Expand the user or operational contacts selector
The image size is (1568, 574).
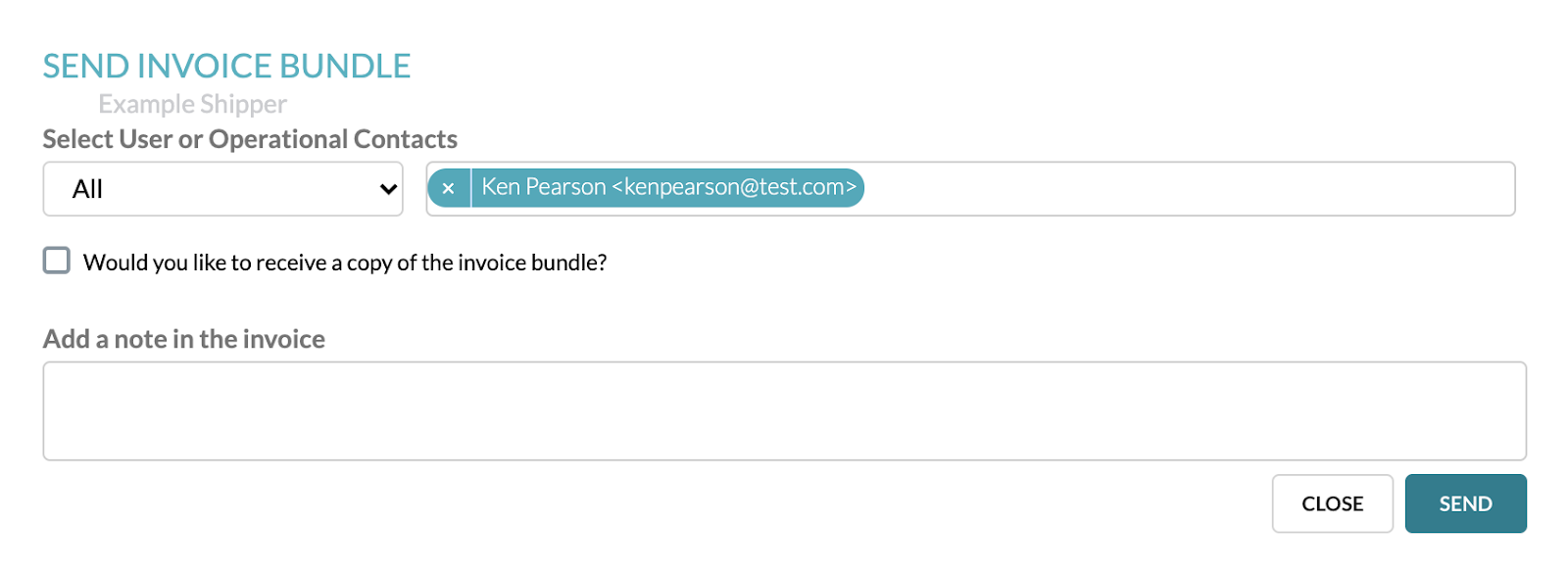pyautogui.click(x=222, y=188)
